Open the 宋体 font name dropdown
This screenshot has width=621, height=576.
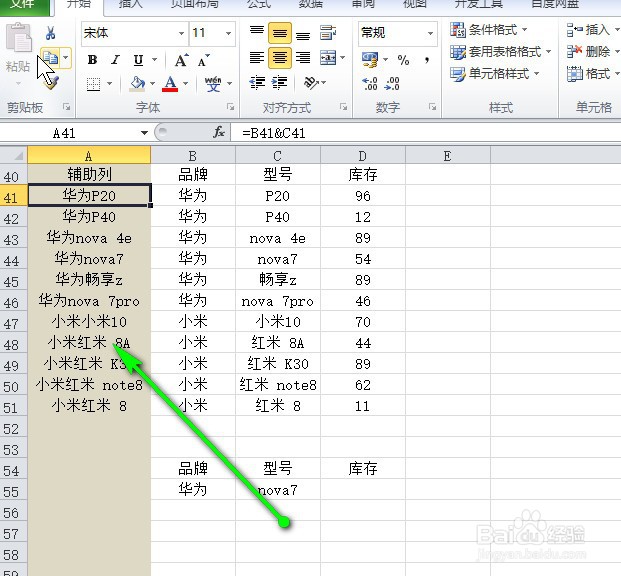pos(181,33)
